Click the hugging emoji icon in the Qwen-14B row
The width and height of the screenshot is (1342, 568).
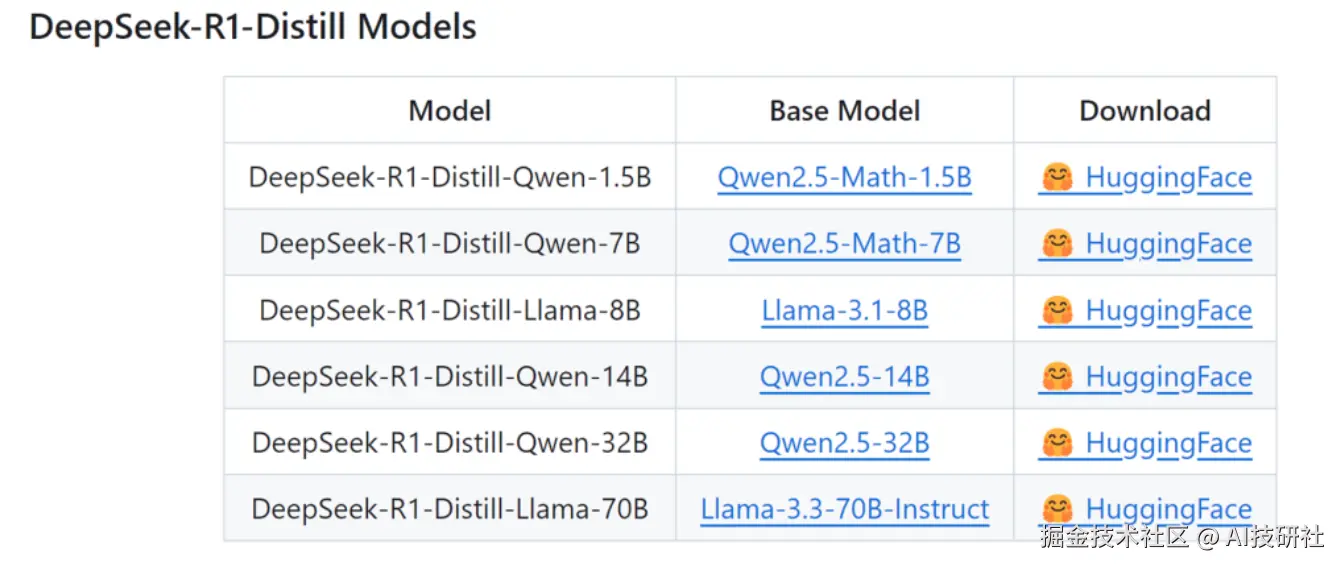pyautogui.click(x=1057, y=377)
